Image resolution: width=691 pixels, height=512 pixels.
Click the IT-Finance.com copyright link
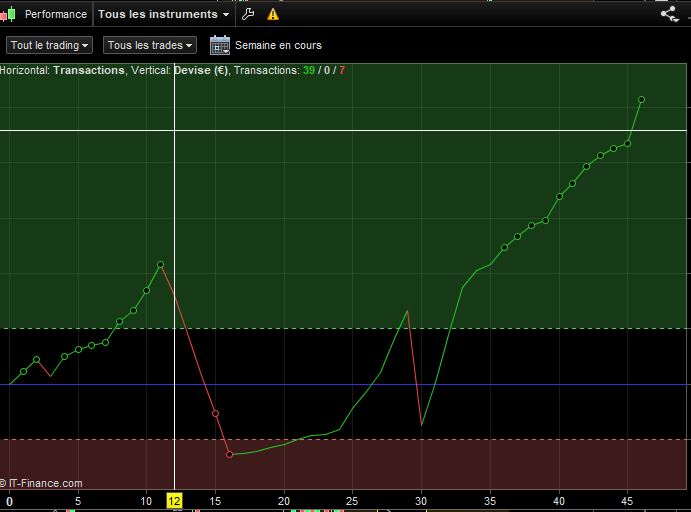coord(42,483)
